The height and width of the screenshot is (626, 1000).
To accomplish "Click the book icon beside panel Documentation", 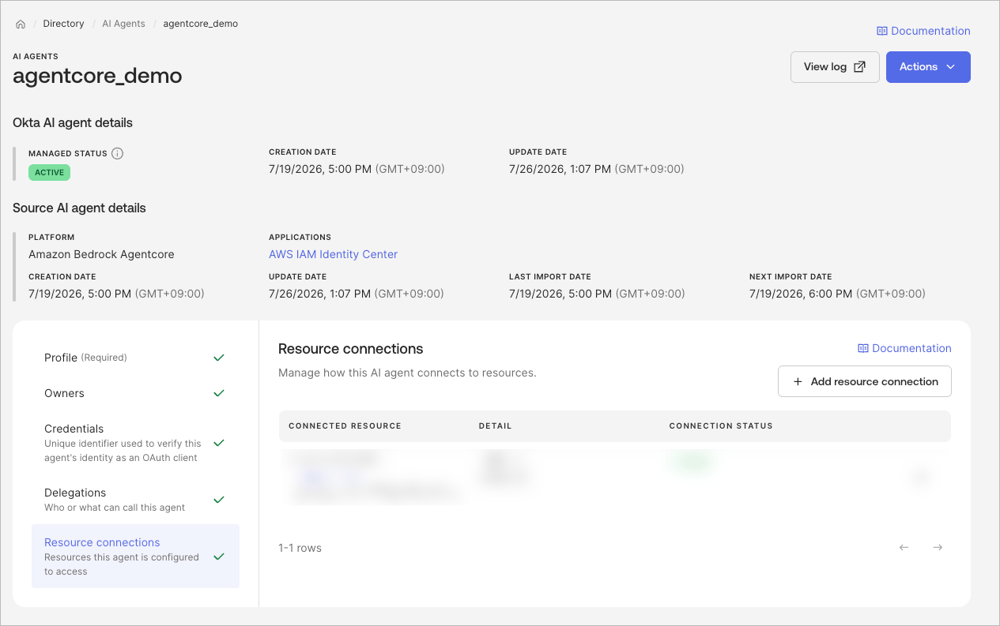I will 863,348.
